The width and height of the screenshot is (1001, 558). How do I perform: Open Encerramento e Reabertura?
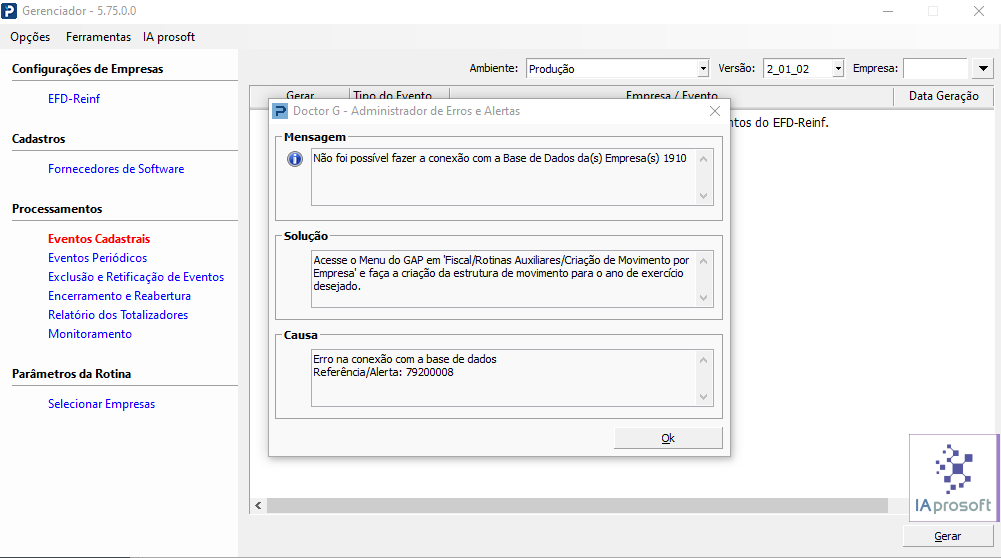click(119, 296)
